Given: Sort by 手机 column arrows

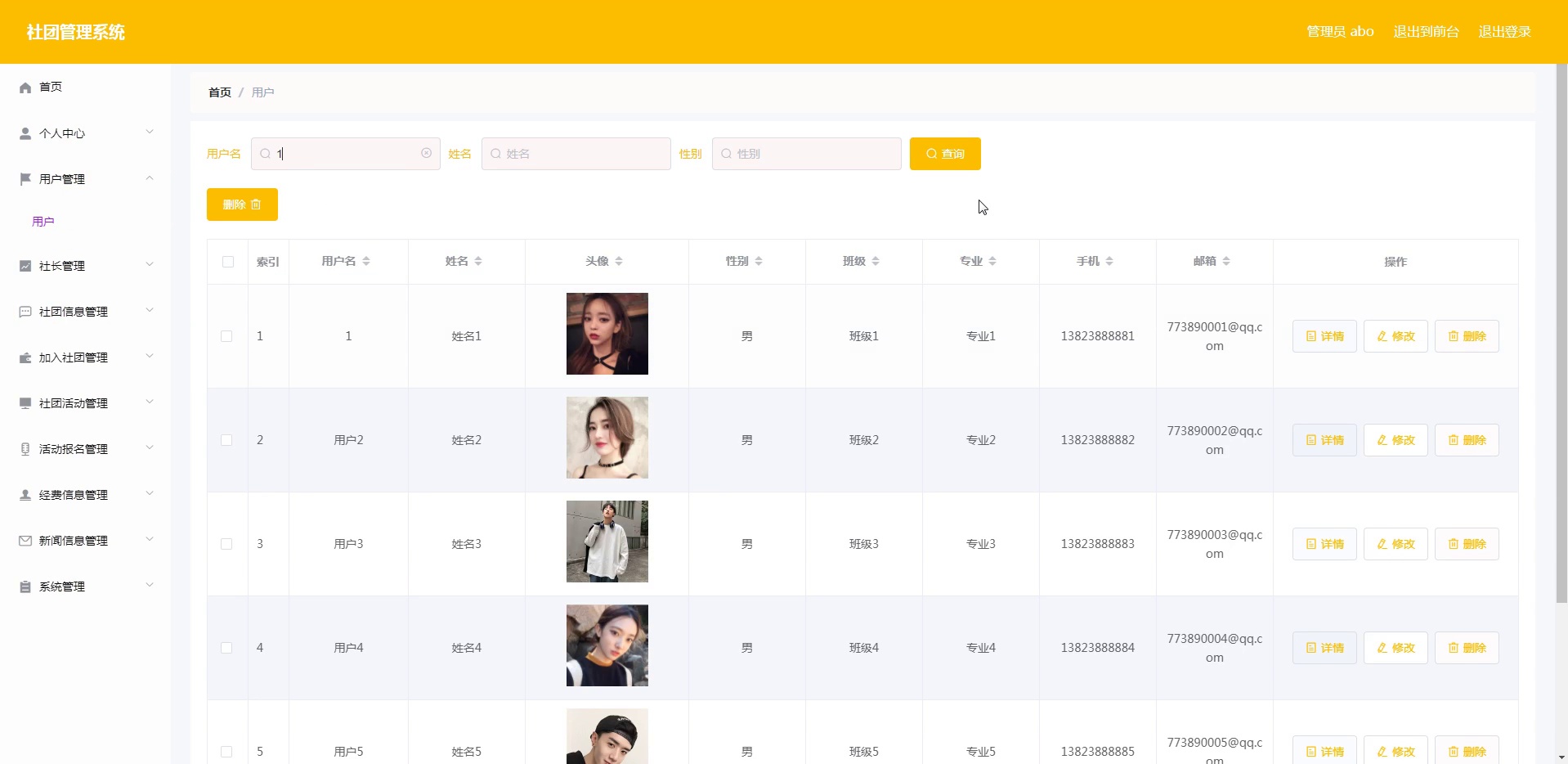Looking at the screenshot, I should [1109, 261].
